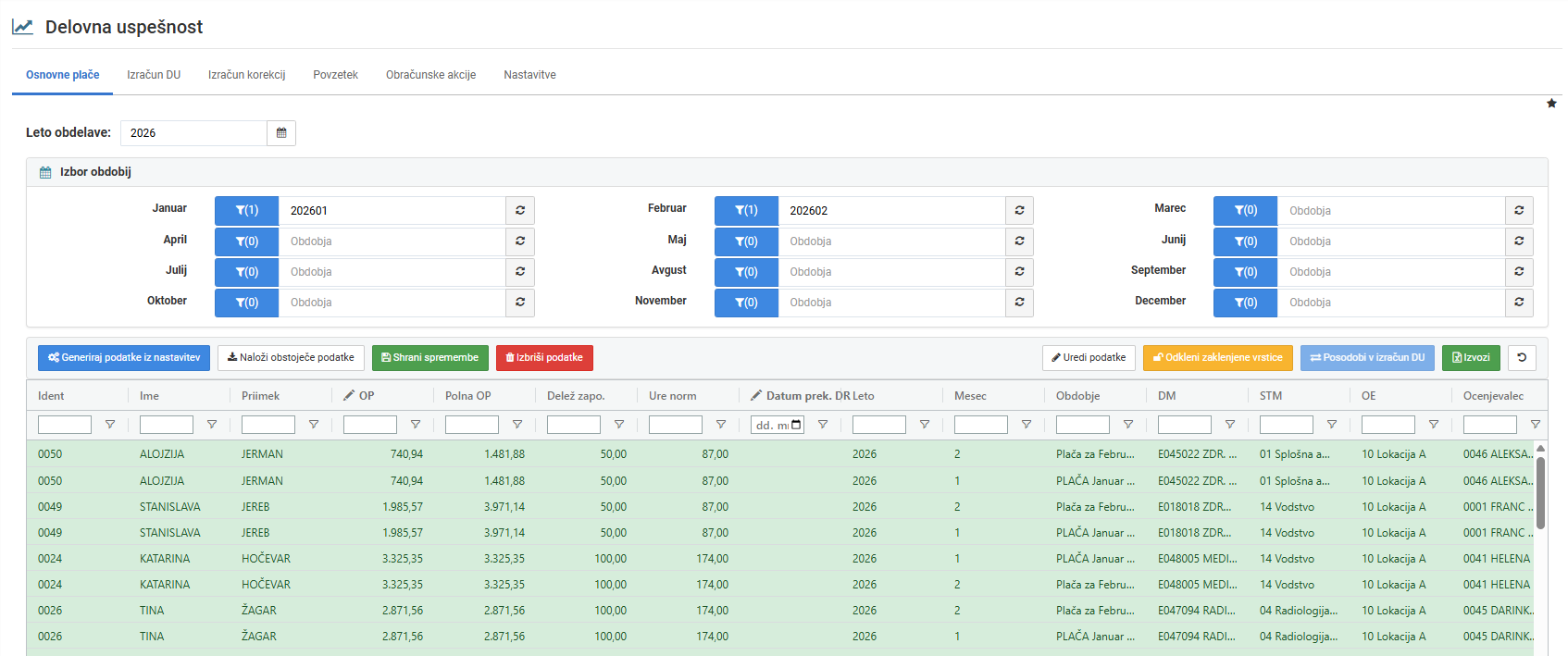Open the Obračunske akcije tab
This screenshot has height=656, width=1568.
(430, 75)
